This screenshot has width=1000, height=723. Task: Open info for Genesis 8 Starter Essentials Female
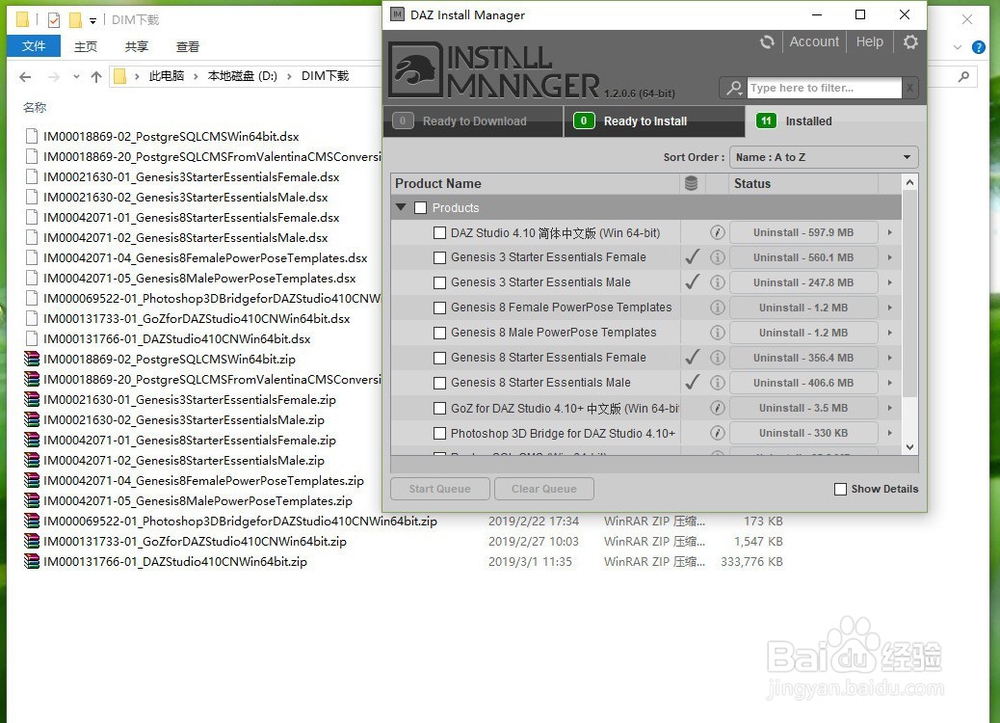pyautogui.click(x=717, y=358)
